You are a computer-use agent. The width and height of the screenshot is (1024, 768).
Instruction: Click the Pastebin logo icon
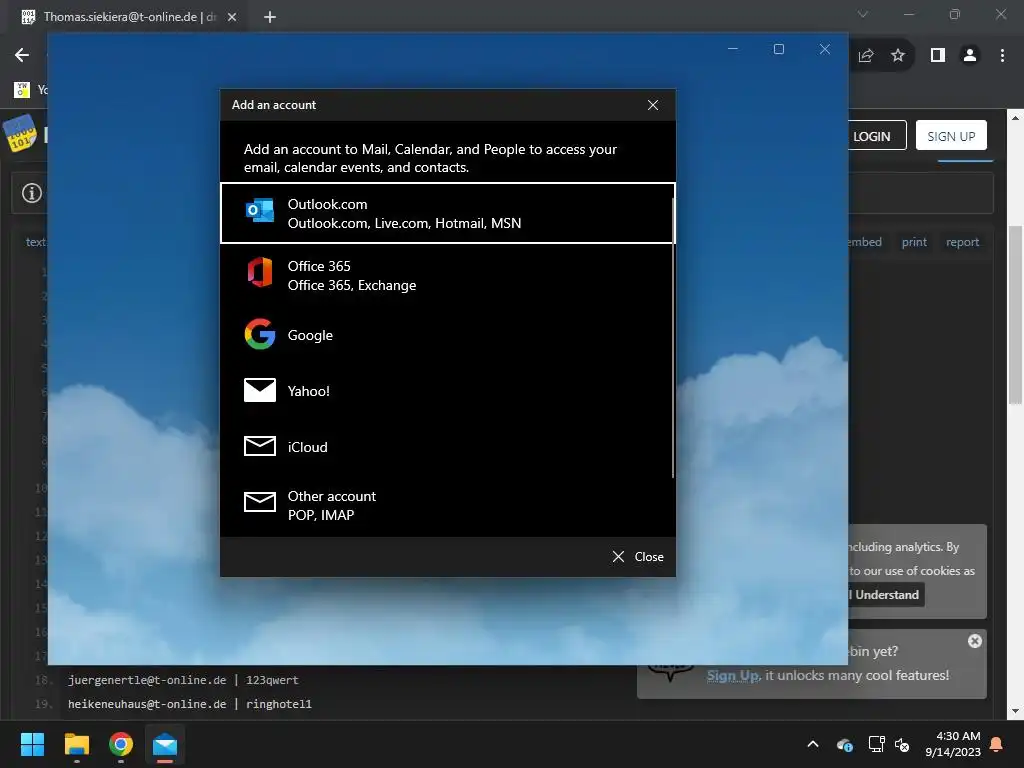20,134
